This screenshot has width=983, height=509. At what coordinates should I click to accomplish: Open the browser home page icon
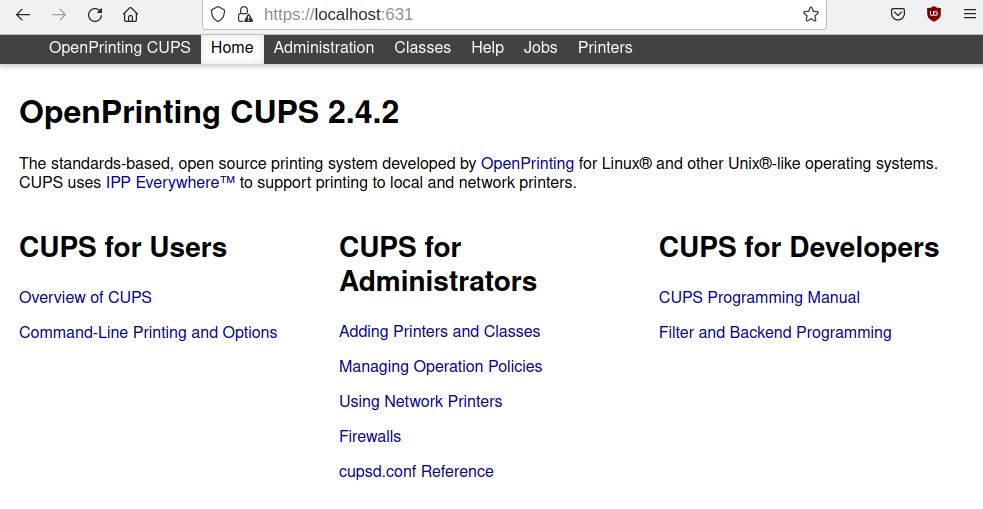130,14
